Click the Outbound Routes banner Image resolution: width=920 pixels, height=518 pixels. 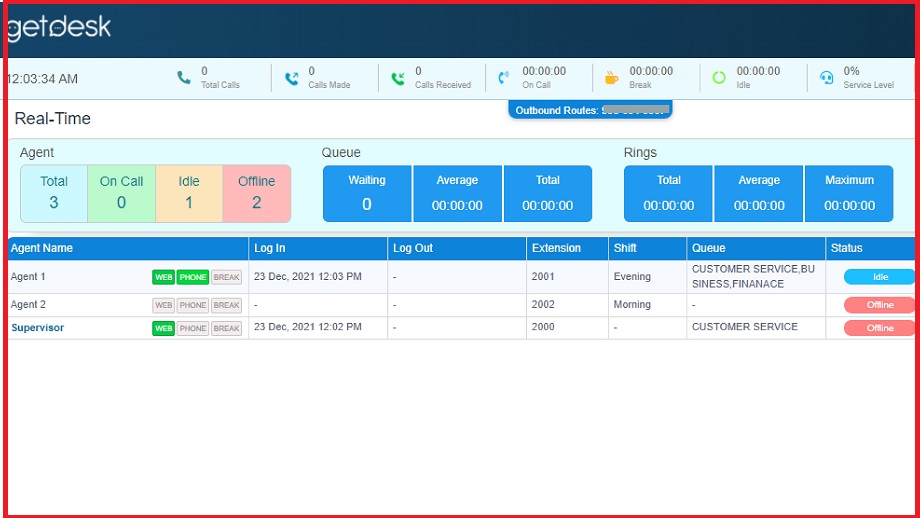[x=590, y=110]
